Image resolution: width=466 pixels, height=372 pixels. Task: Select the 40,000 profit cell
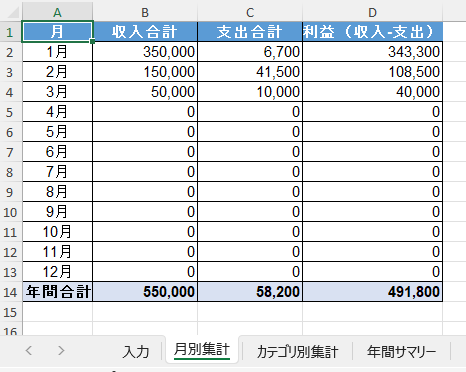(373, 92)
